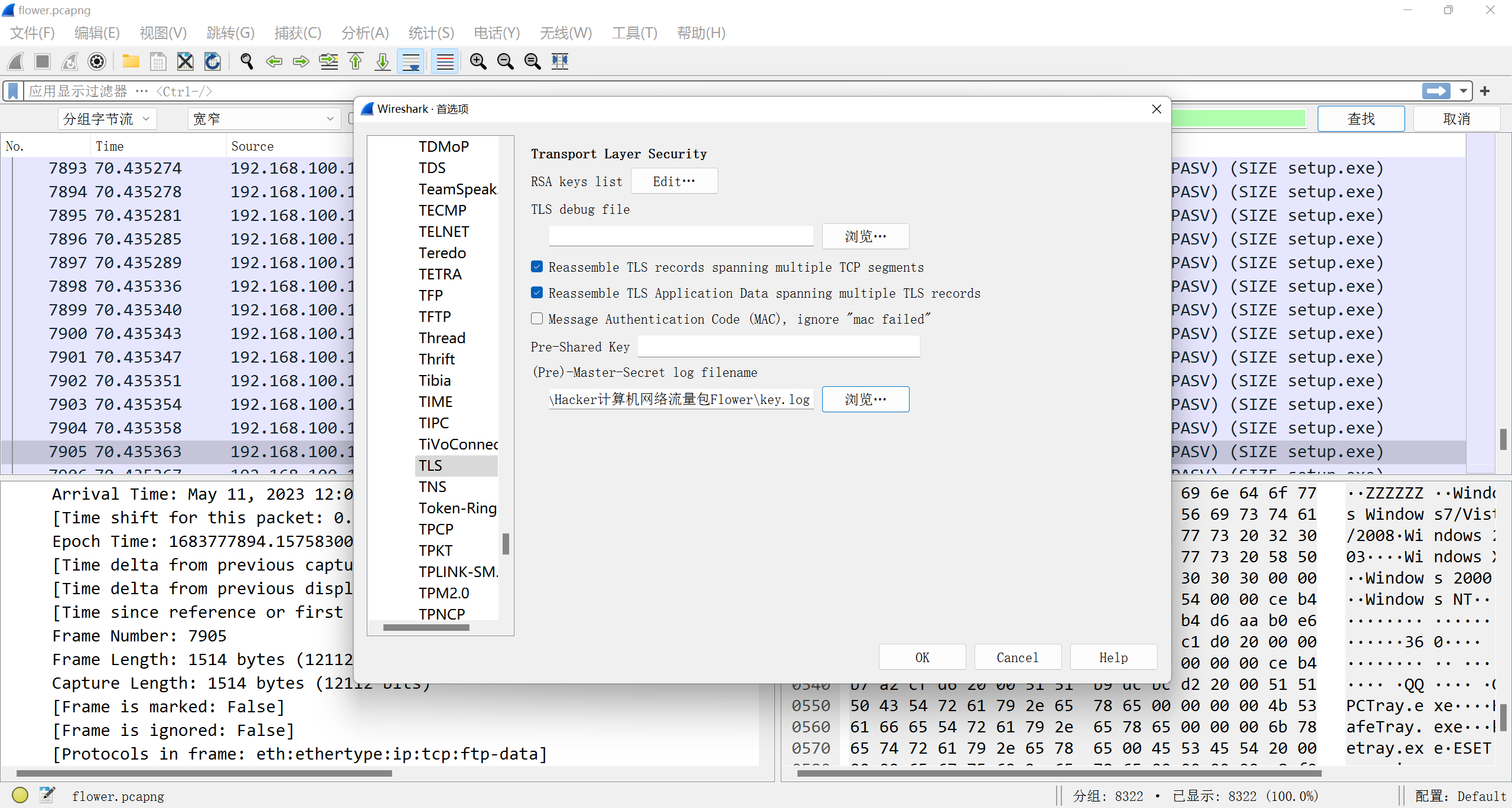Open the 宽窄 character width dropdown
This screenshot has height=808, width=1512.
(x=263, y=119)
